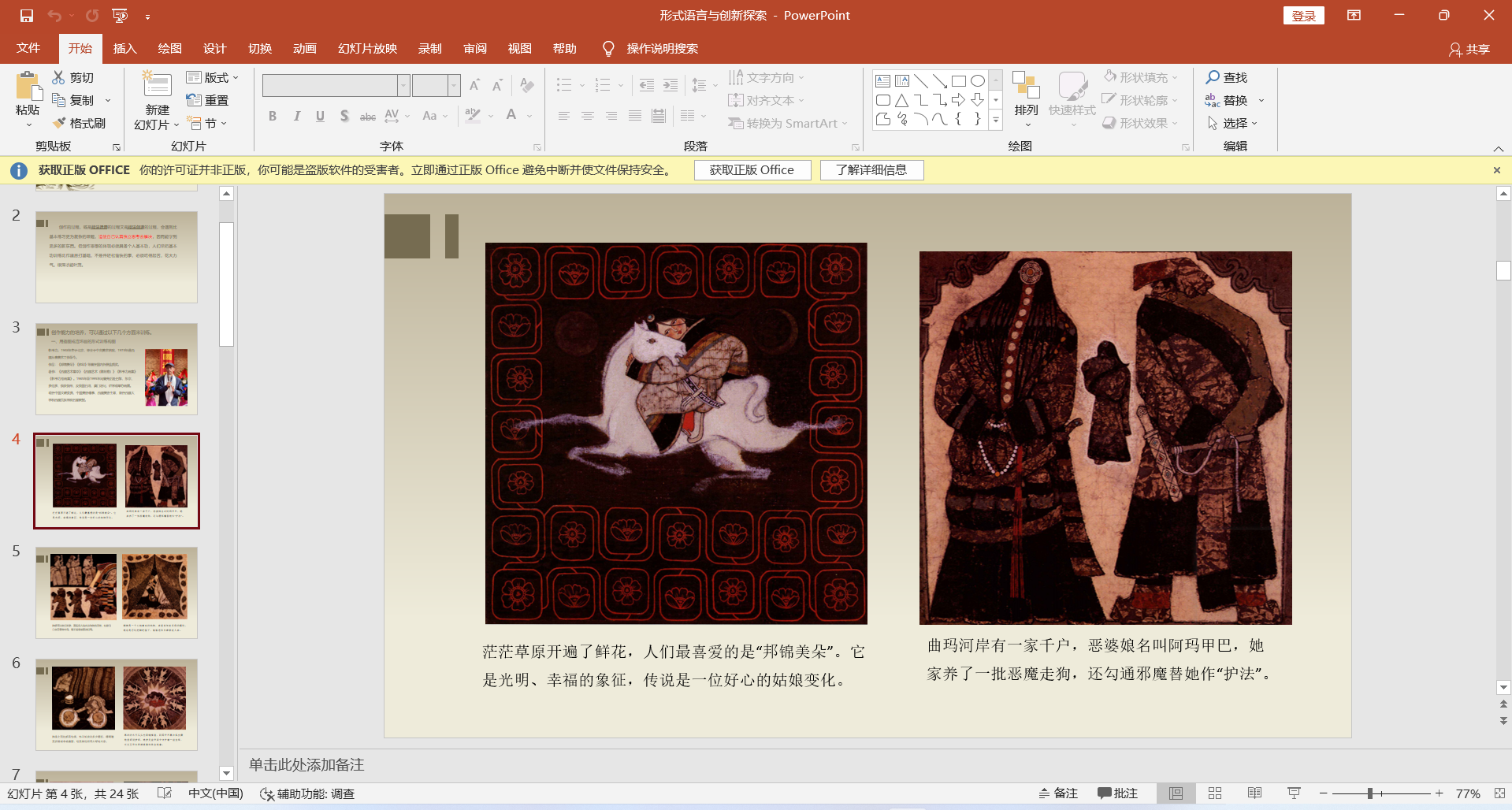Image resolution: width=1512 pixels, height=810 pixels.
Task: Toggle align left paragraph
Action: click(564, 116)
